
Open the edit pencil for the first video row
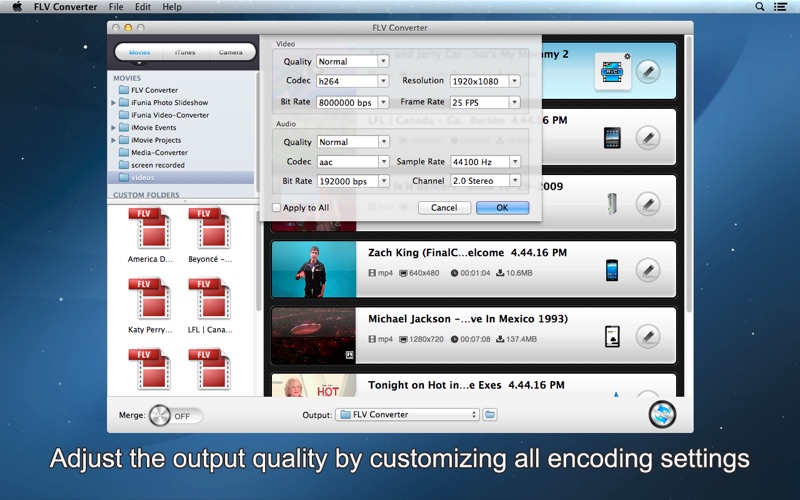click(x=648, y=71)
